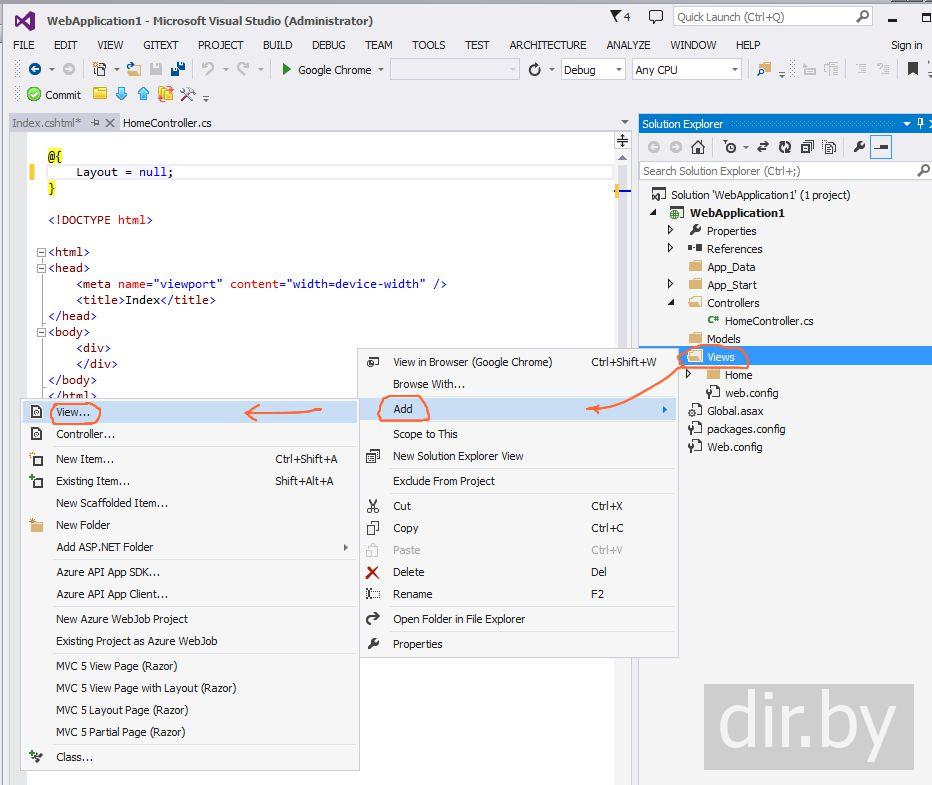
Task: Click the Save All toolbar icon
Action: [178, 69]
